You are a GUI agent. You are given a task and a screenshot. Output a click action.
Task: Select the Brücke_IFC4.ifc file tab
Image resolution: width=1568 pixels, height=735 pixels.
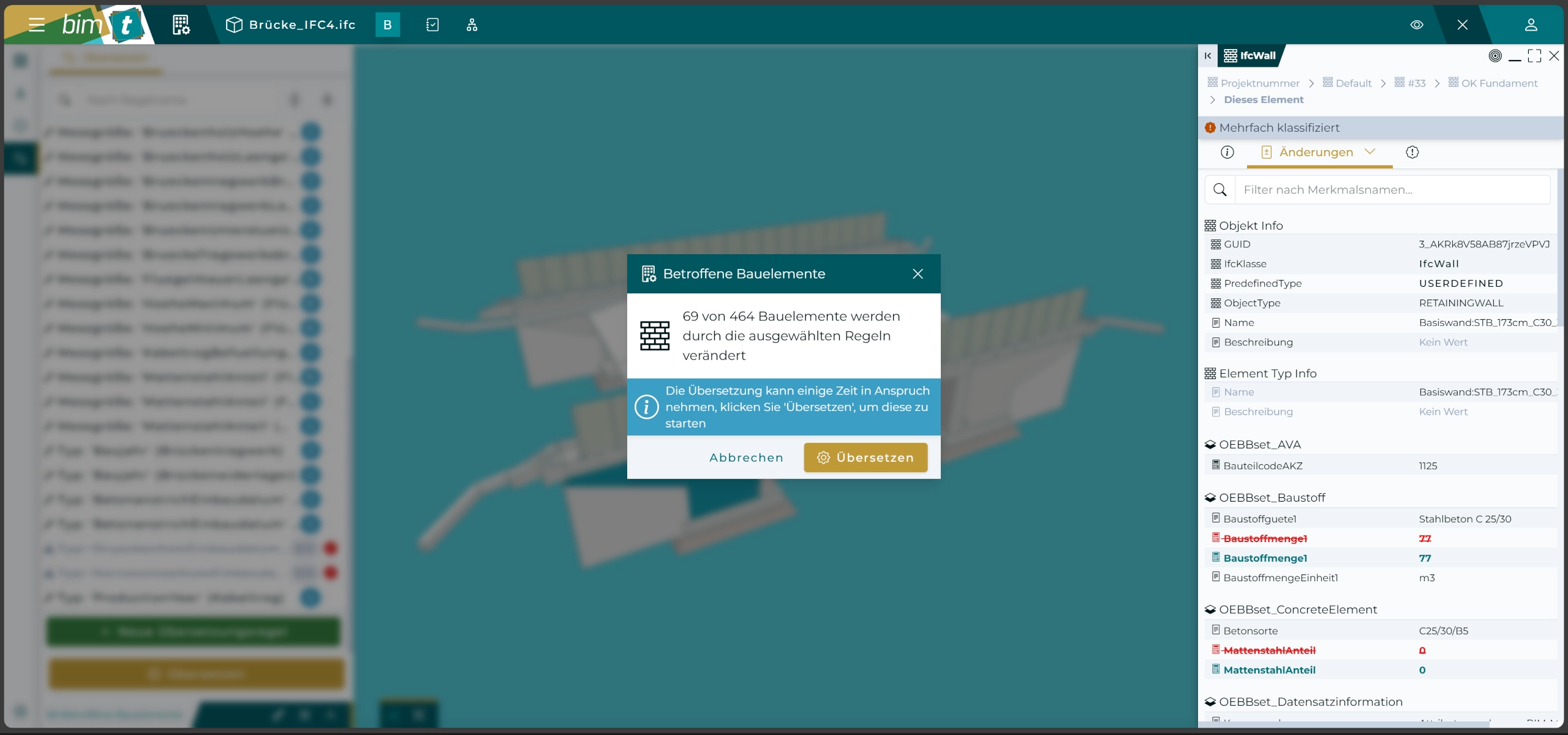tap(291, 24)
